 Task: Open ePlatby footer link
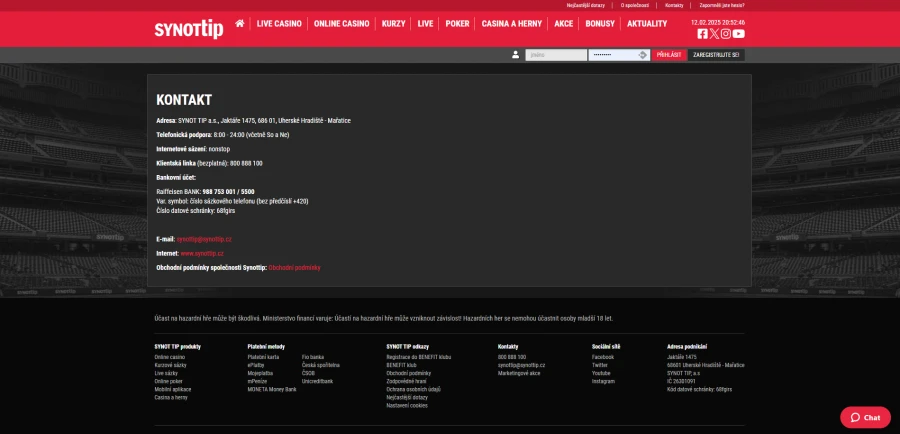pyautogui.click(x=256, y=365)
